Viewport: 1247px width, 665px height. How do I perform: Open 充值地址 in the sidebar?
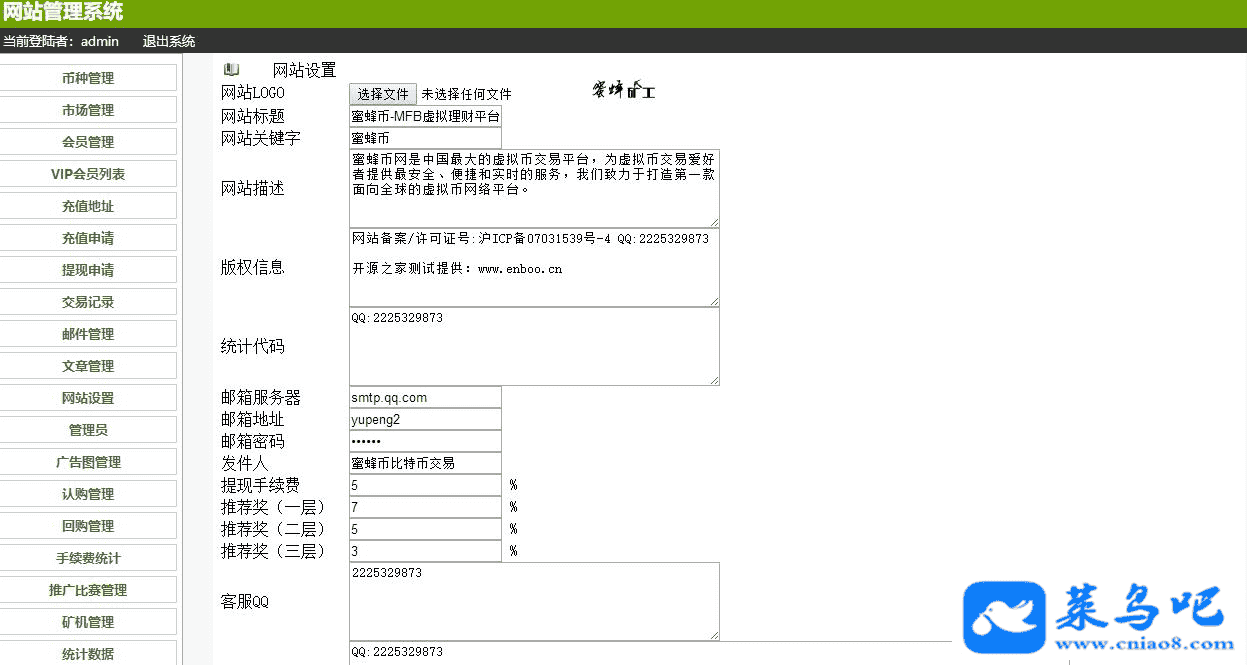pyautogui.click(x=88, y=206)
